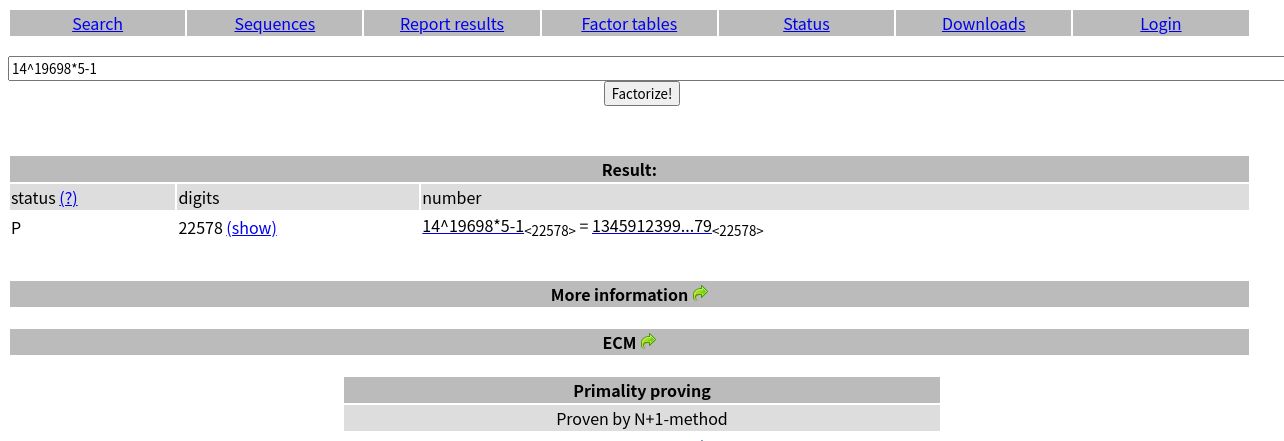Select the Proven by N+1-method row
The height and width of the screenshot is (441, 1284).
[x=642, y=419]
